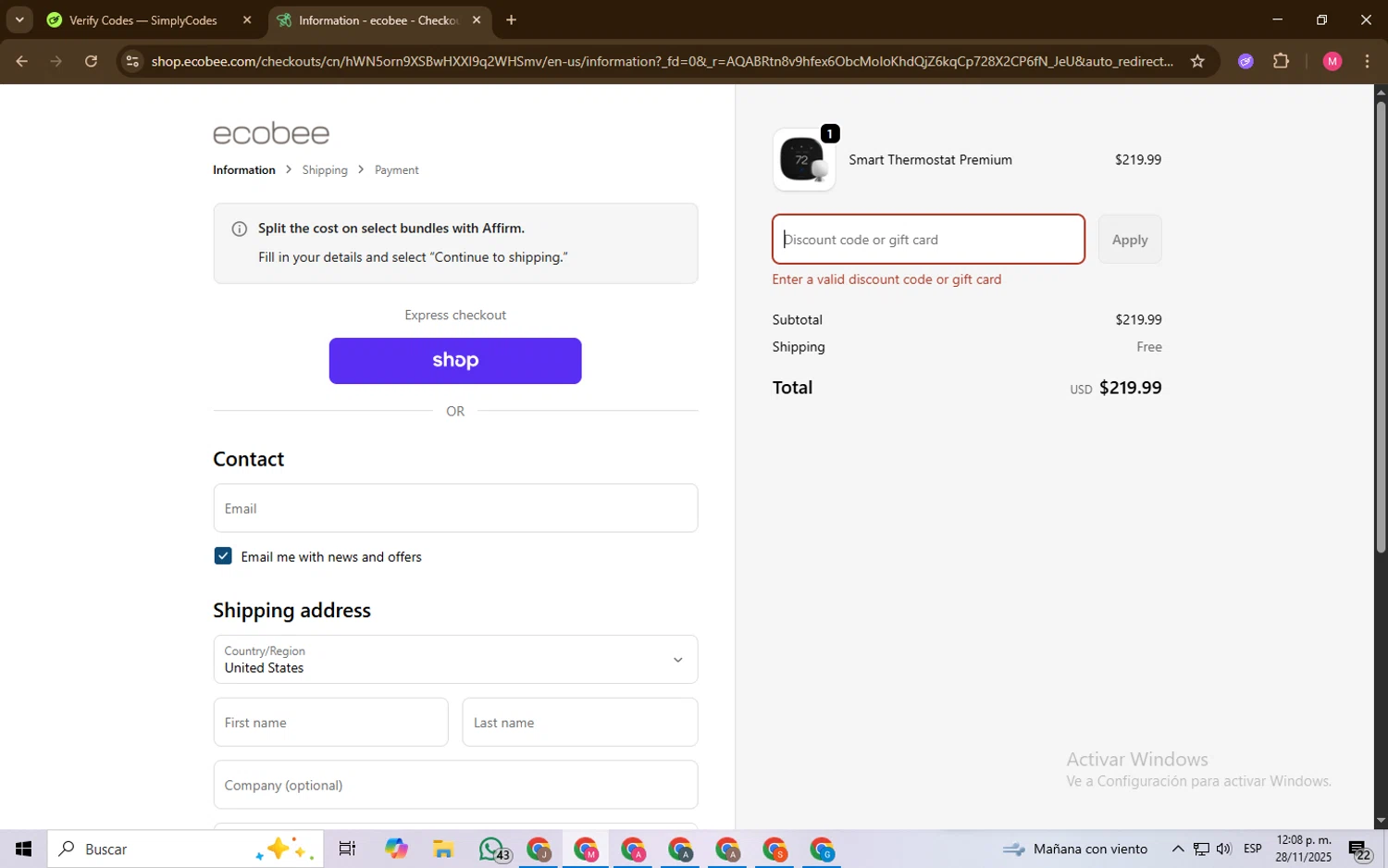Launch Copilot from the taskbar
The height and width of the screenshot is (868, 1388).
point(396,849)
